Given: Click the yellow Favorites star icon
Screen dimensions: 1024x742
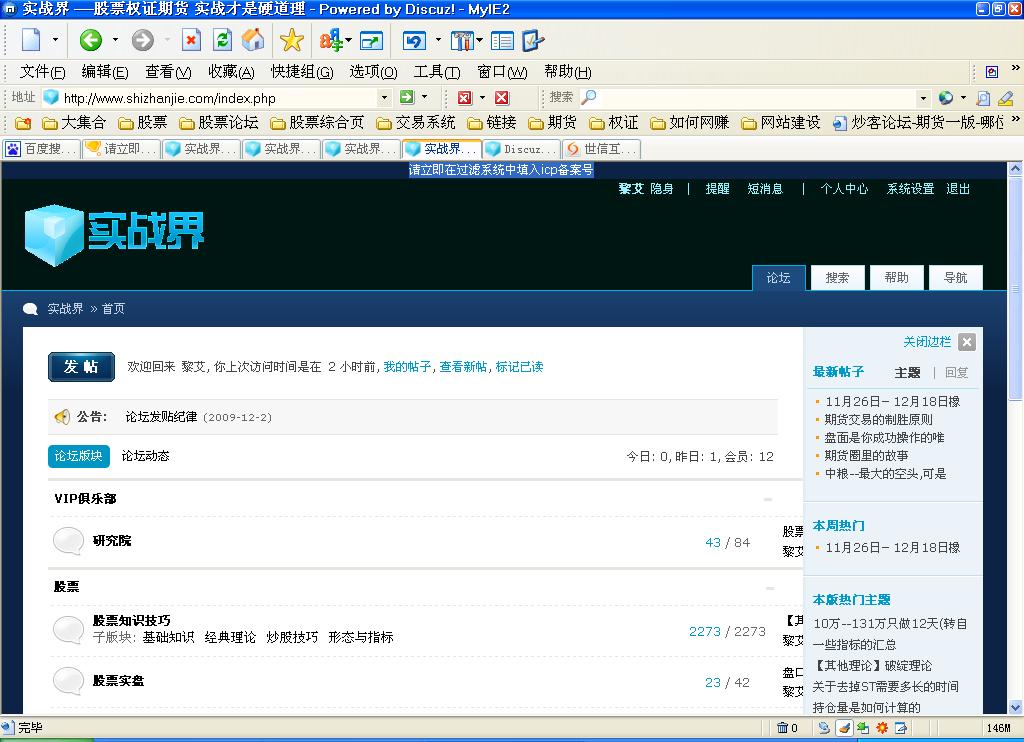Looking at the screenshot, I should [291, 40].
